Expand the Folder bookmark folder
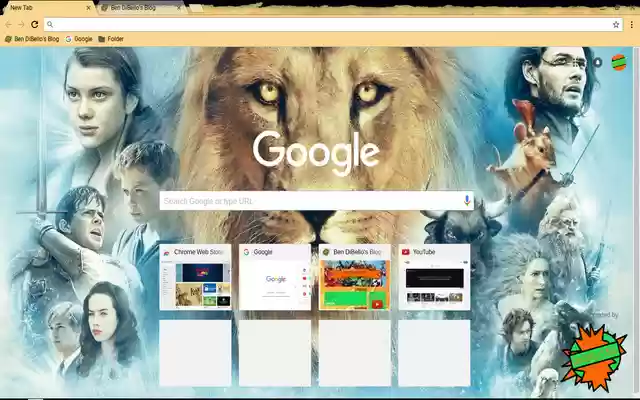This screenshot has height=400, width=640. tap(111, 39)
